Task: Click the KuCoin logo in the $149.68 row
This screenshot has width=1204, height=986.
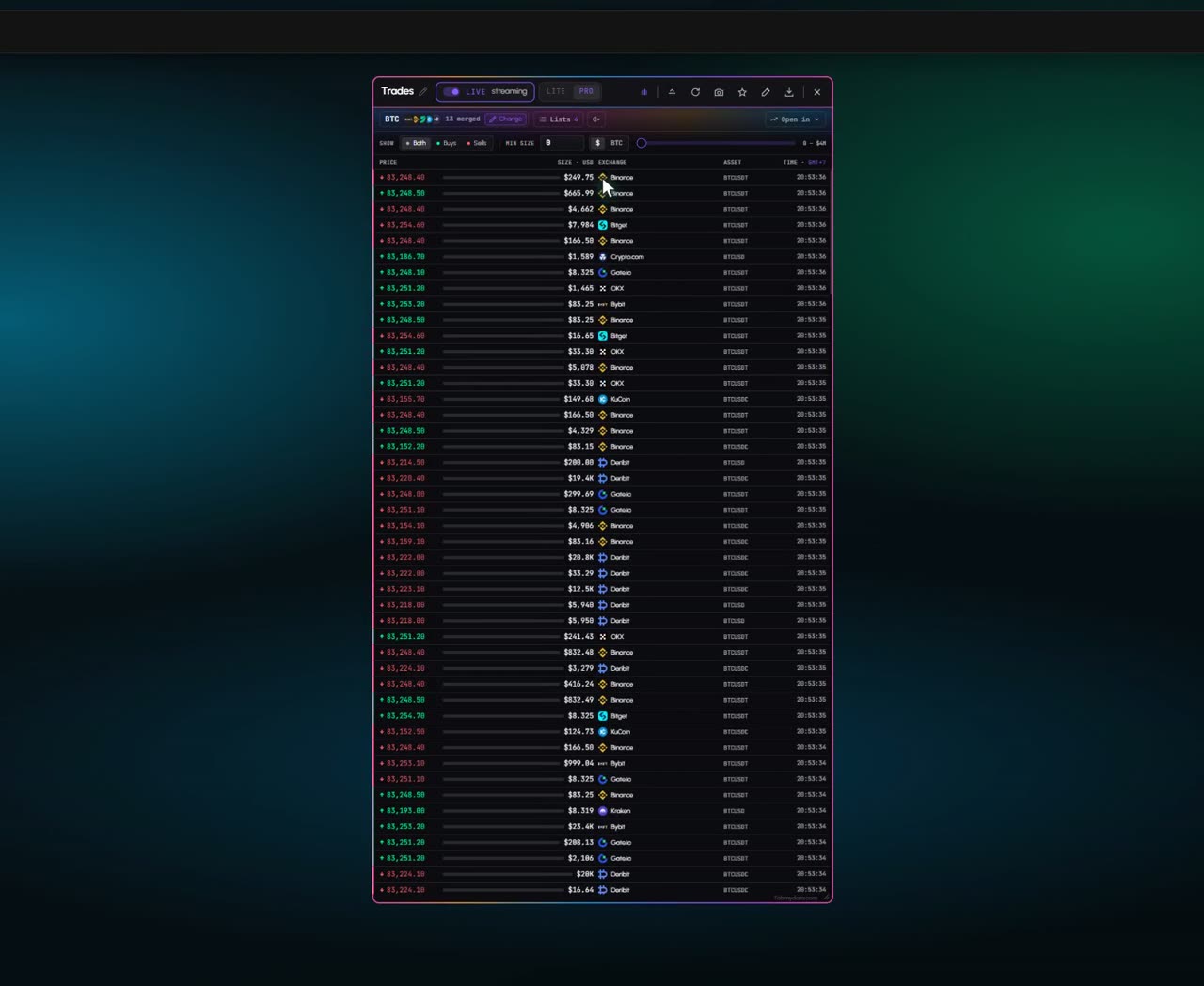Action: click(x=603, y=399)
